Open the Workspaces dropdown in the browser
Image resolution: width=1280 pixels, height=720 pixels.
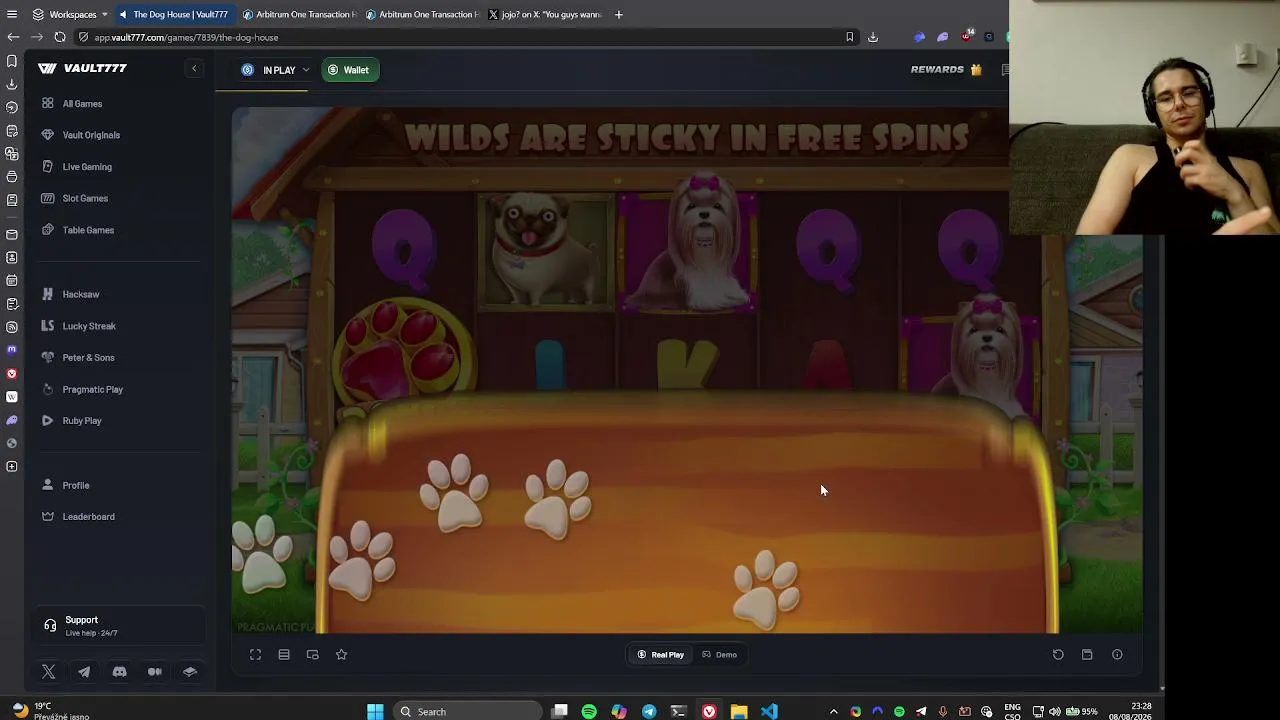click(x=70, y=14)
